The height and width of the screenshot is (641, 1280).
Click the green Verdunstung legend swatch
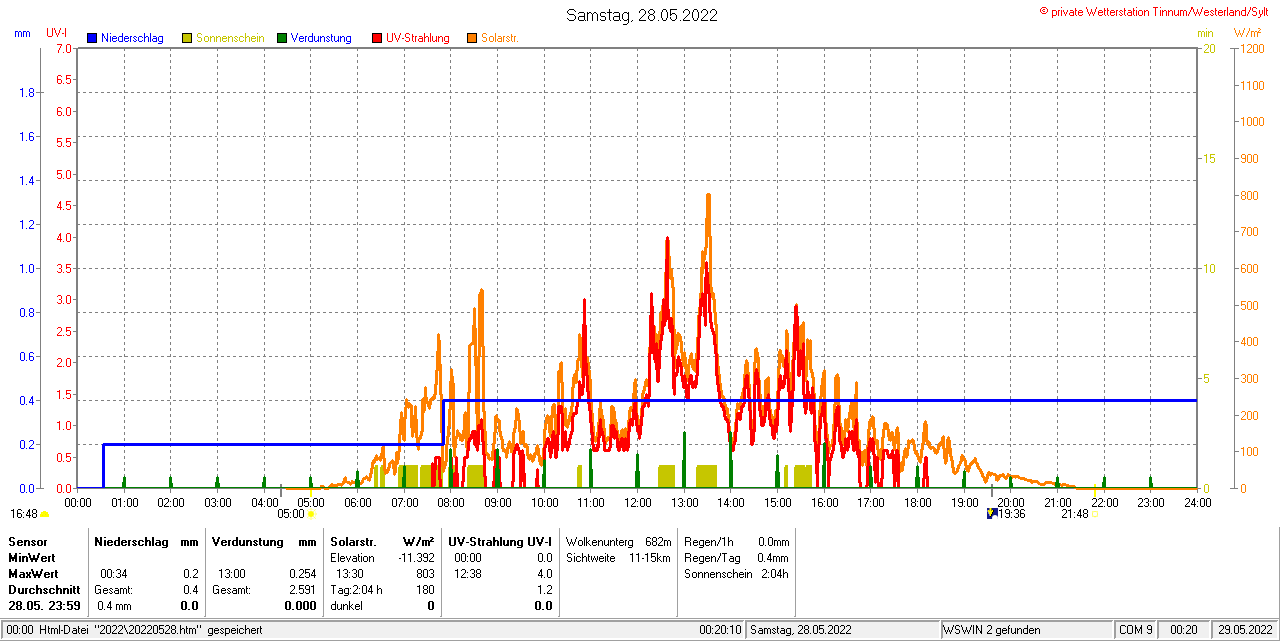click(x=282, y=38)
